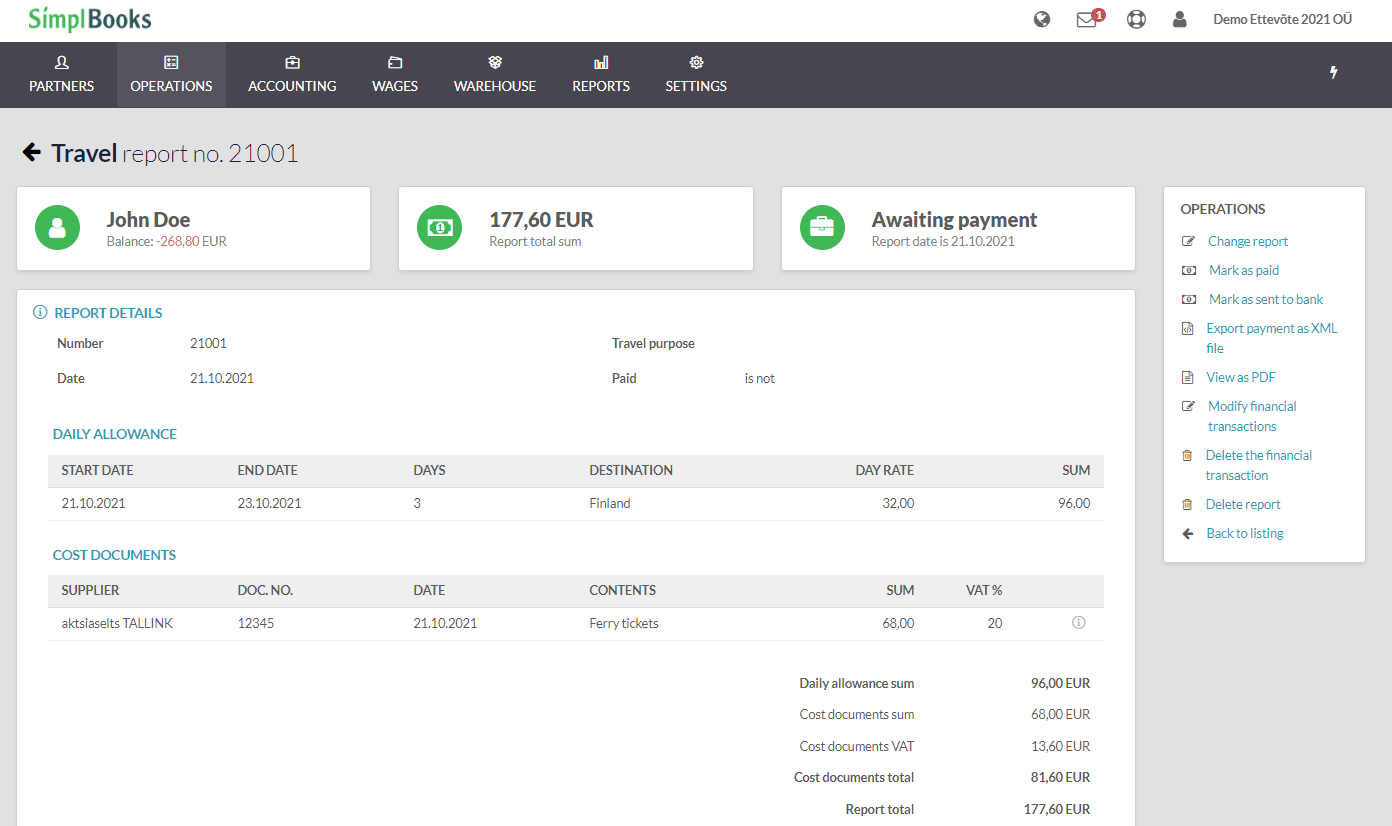Click the green briefcase Awaiting payment icon
This screenshot has height=826, width=1392.
(822, 227)
